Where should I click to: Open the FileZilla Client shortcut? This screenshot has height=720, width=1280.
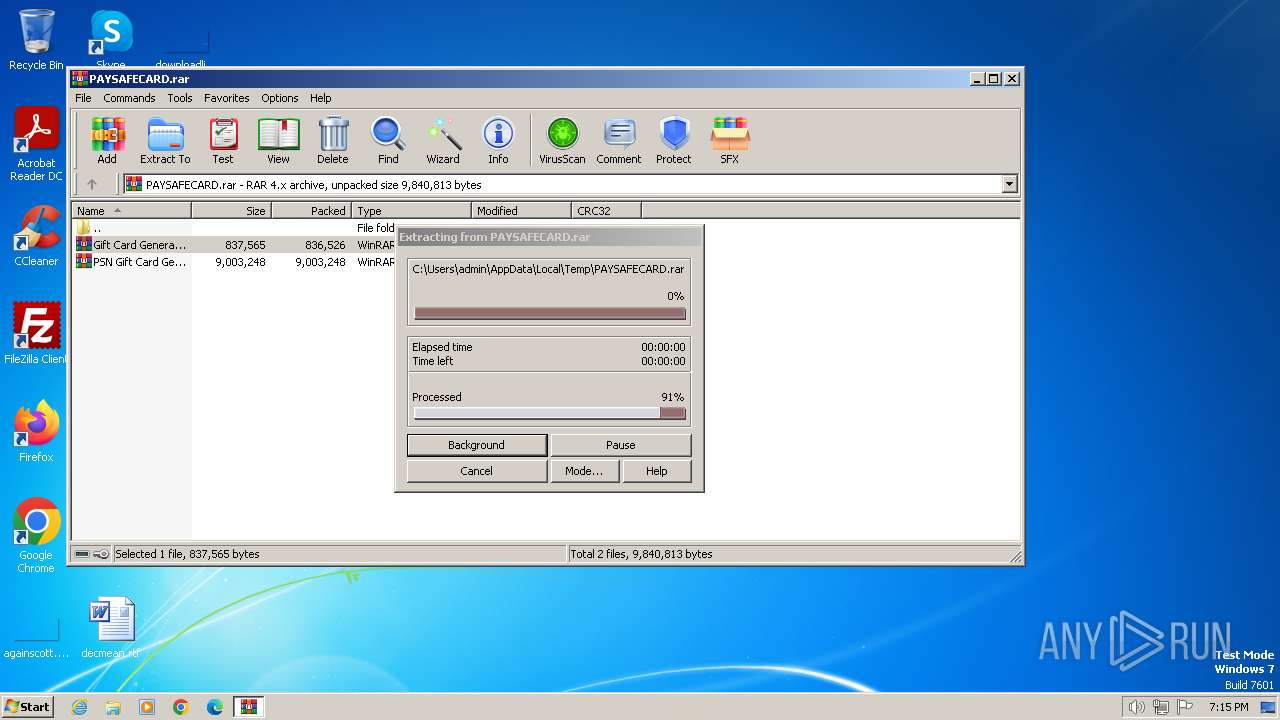[x=36, y=333]
